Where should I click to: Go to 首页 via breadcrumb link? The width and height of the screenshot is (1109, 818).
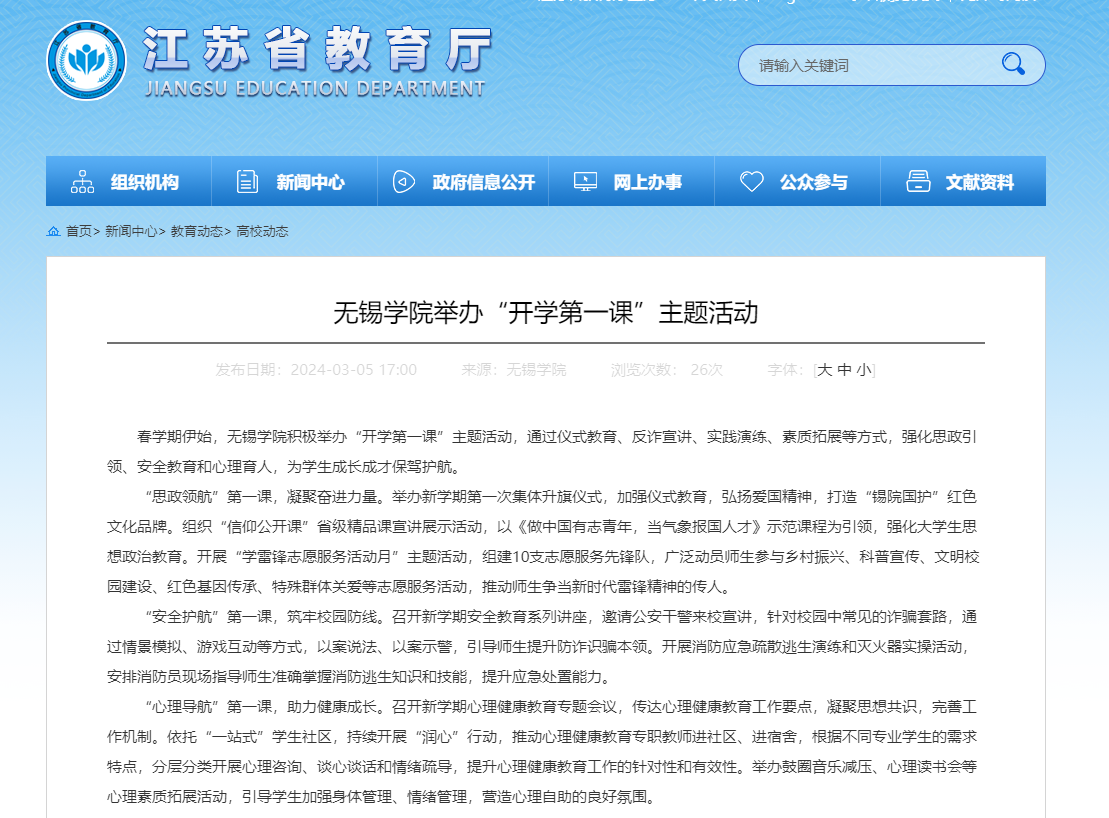(79, 231)
